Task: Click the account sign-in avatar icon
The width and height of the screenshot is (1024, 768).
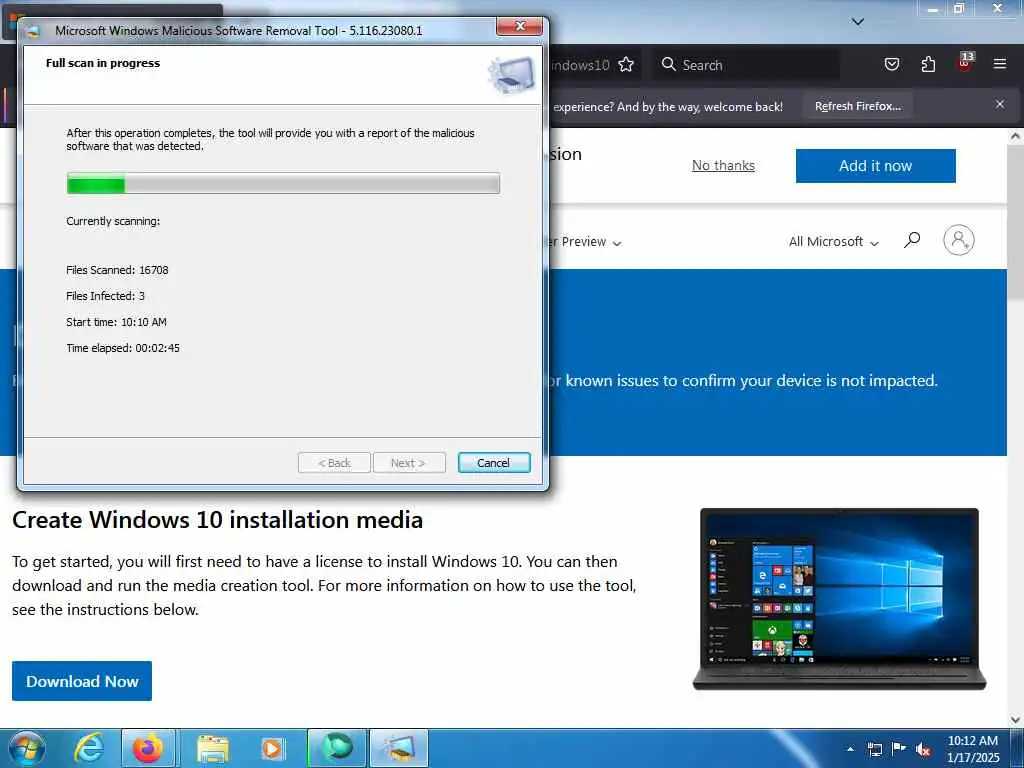Action: click(958, 240)
